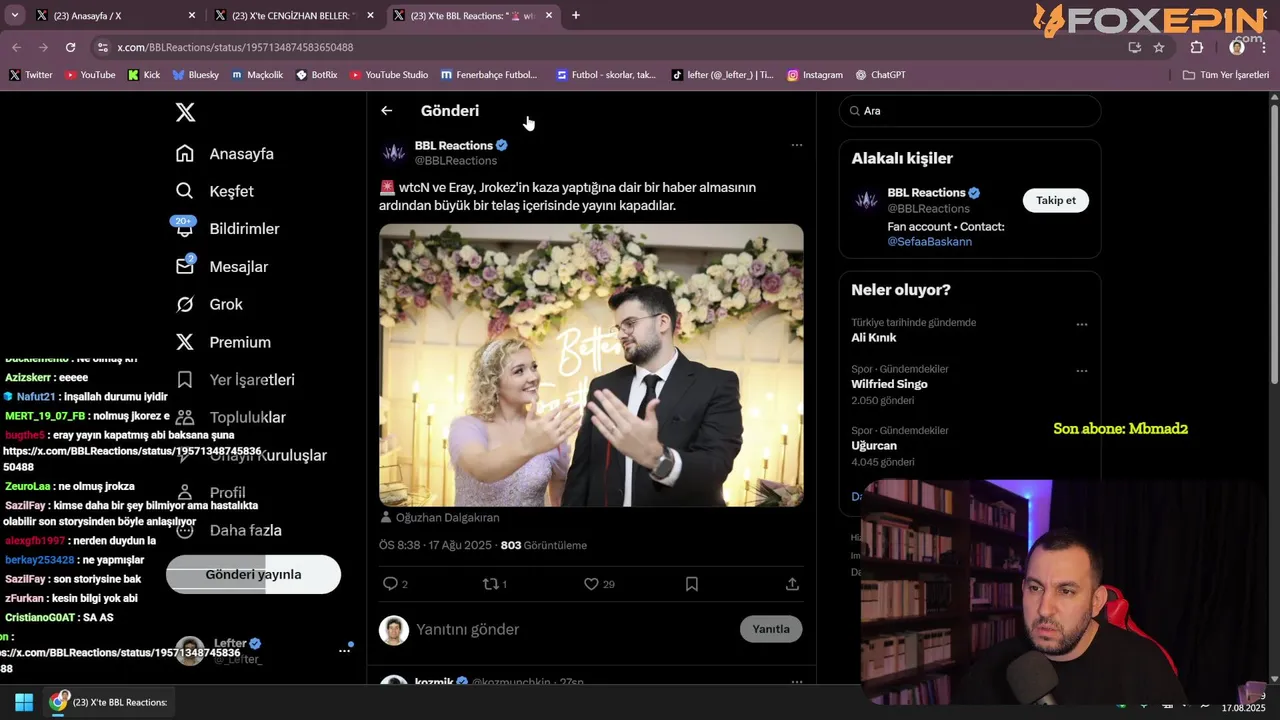The image size is (1280, 720).
Task: Go back with the Gönderi arrow
Action: [386, 111]
